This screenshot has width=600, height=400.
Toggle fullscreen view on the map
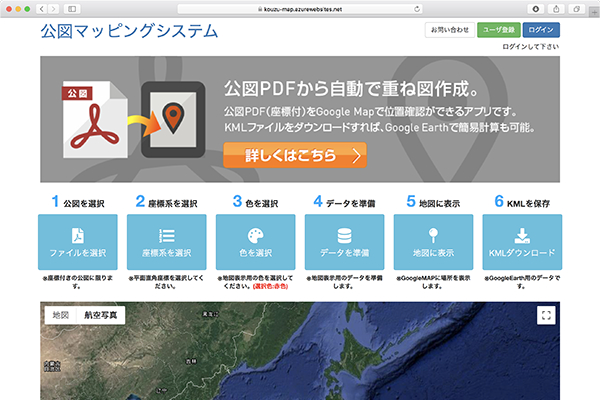click(x=545, y=315)
